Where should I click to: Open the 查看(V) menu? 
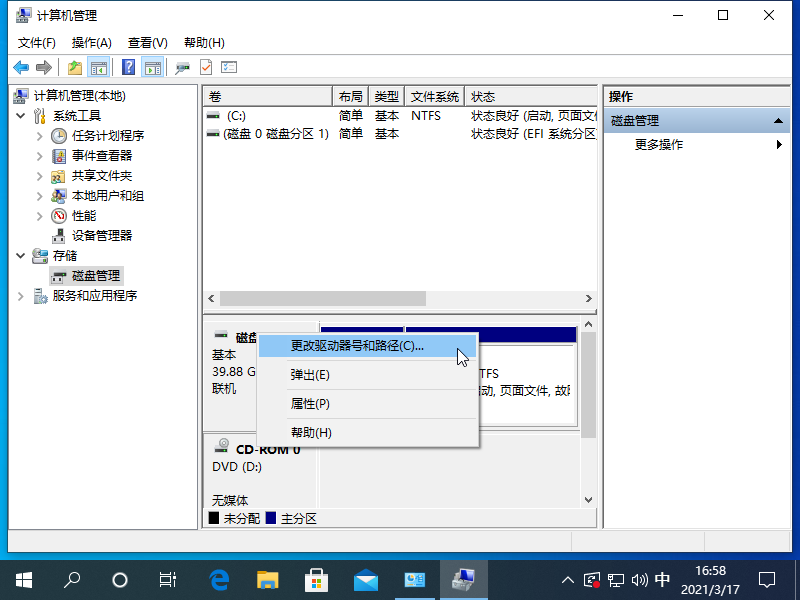(x=146, y=42)
